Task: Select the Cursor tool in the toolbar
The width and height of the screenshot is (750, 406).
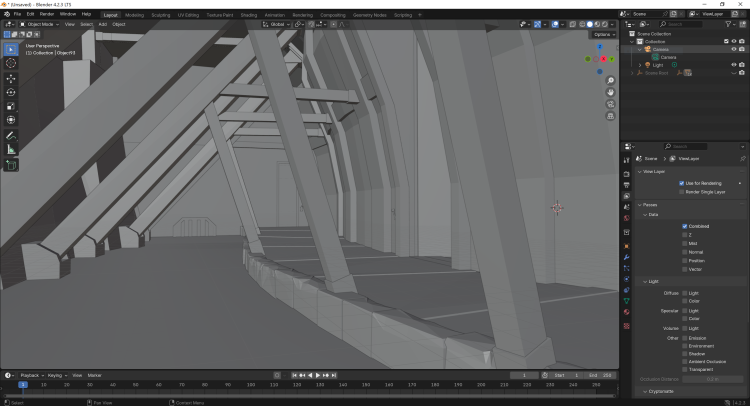Action: [x=11, y=63]
